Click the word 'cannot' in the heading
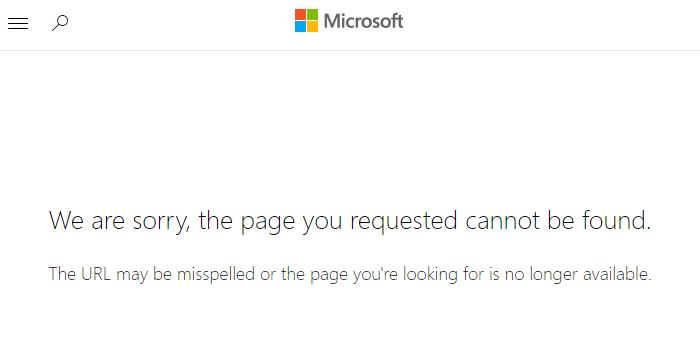Image resolution: width=700 pixels, height=362 pixels. click(x=502, y=221)
